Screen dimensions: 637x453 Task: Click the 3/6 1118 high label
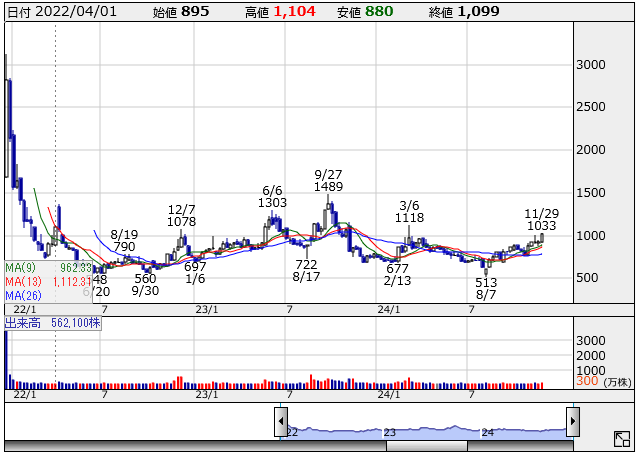409,211
